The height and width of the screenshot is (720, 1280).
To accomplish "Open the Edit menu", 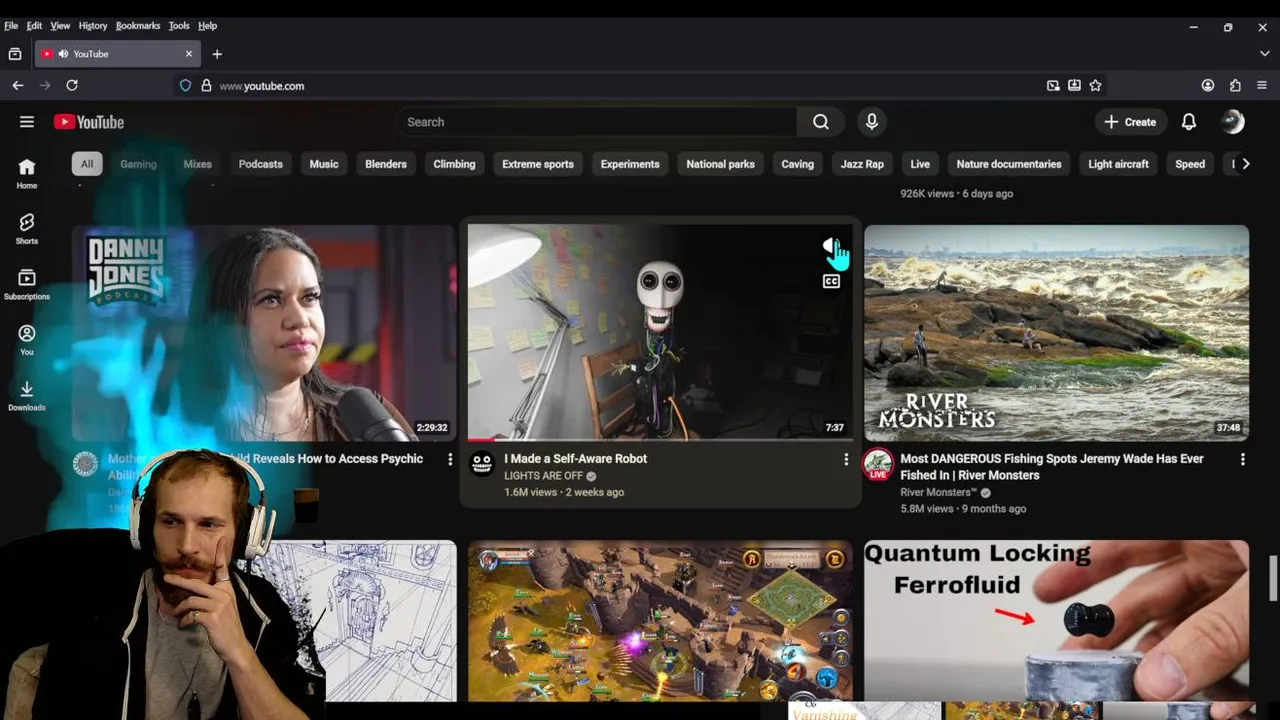I will (x=34, y=26).
